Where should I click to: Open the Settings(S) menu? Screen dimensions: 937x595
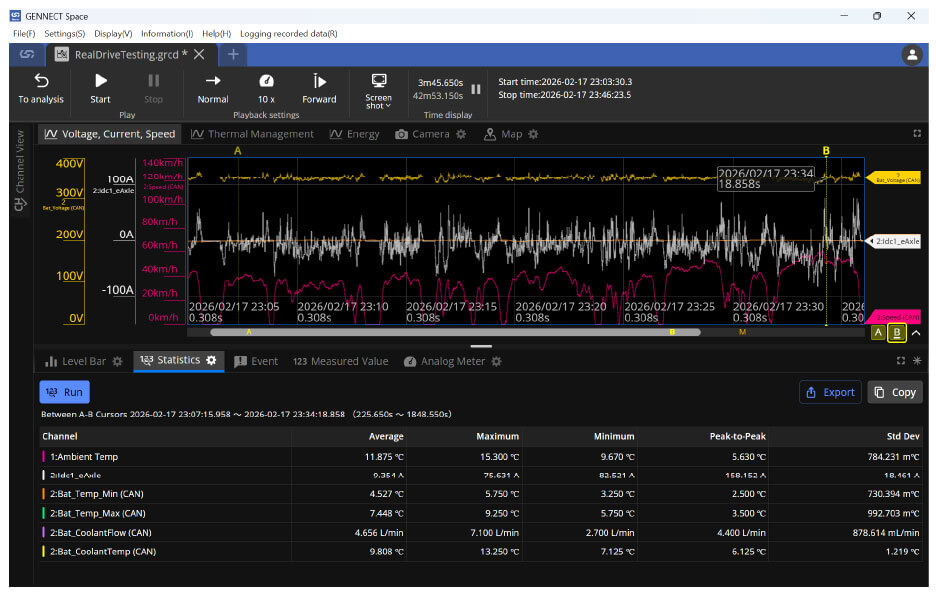pyautogui.click(x=65, y=33)
